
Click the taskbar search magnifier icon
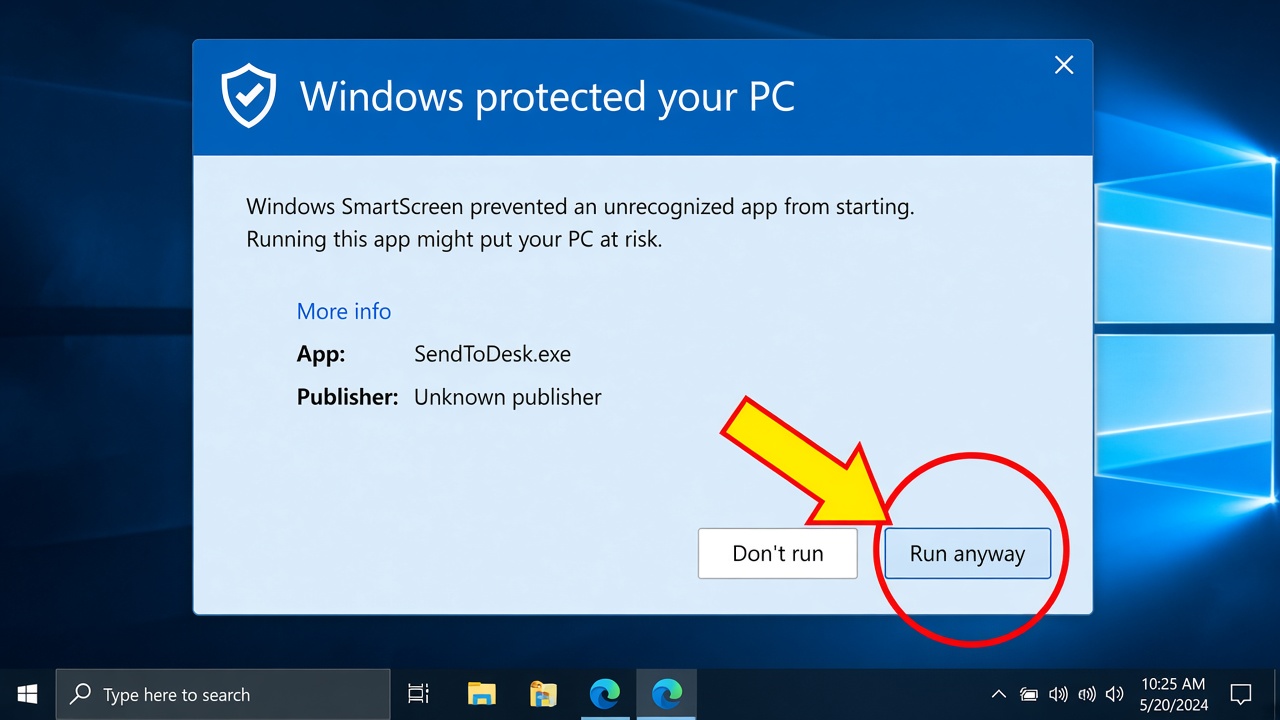coord(80,694)
